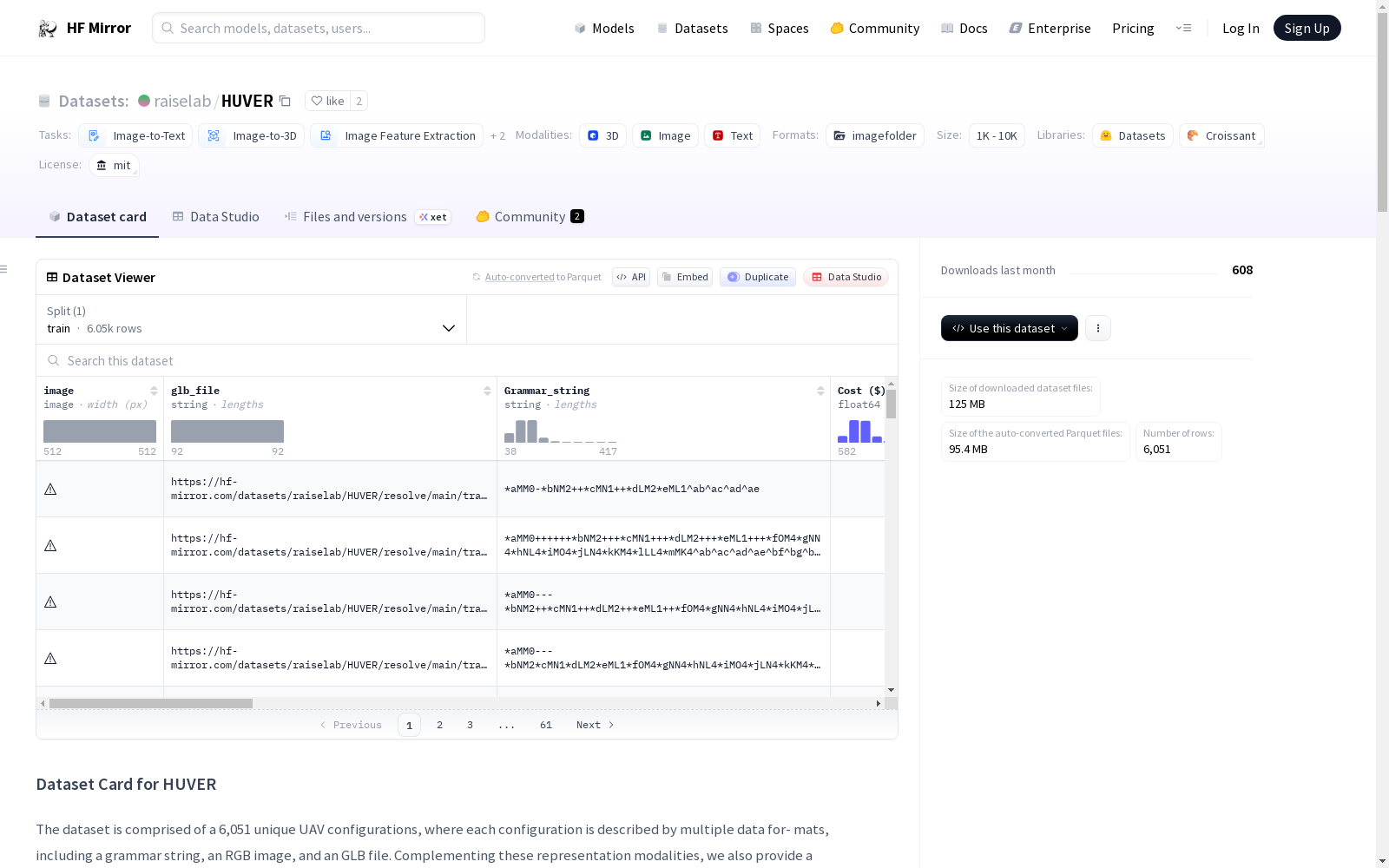
Task: Expand the +2 more tasks
Action: [497, 136]
